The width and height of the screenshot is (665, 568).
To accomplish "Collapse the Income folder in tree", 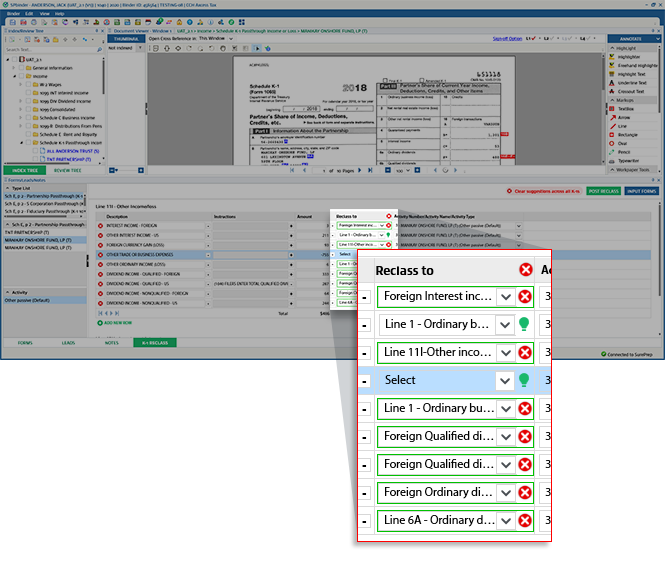I will (x=15, y=75).
